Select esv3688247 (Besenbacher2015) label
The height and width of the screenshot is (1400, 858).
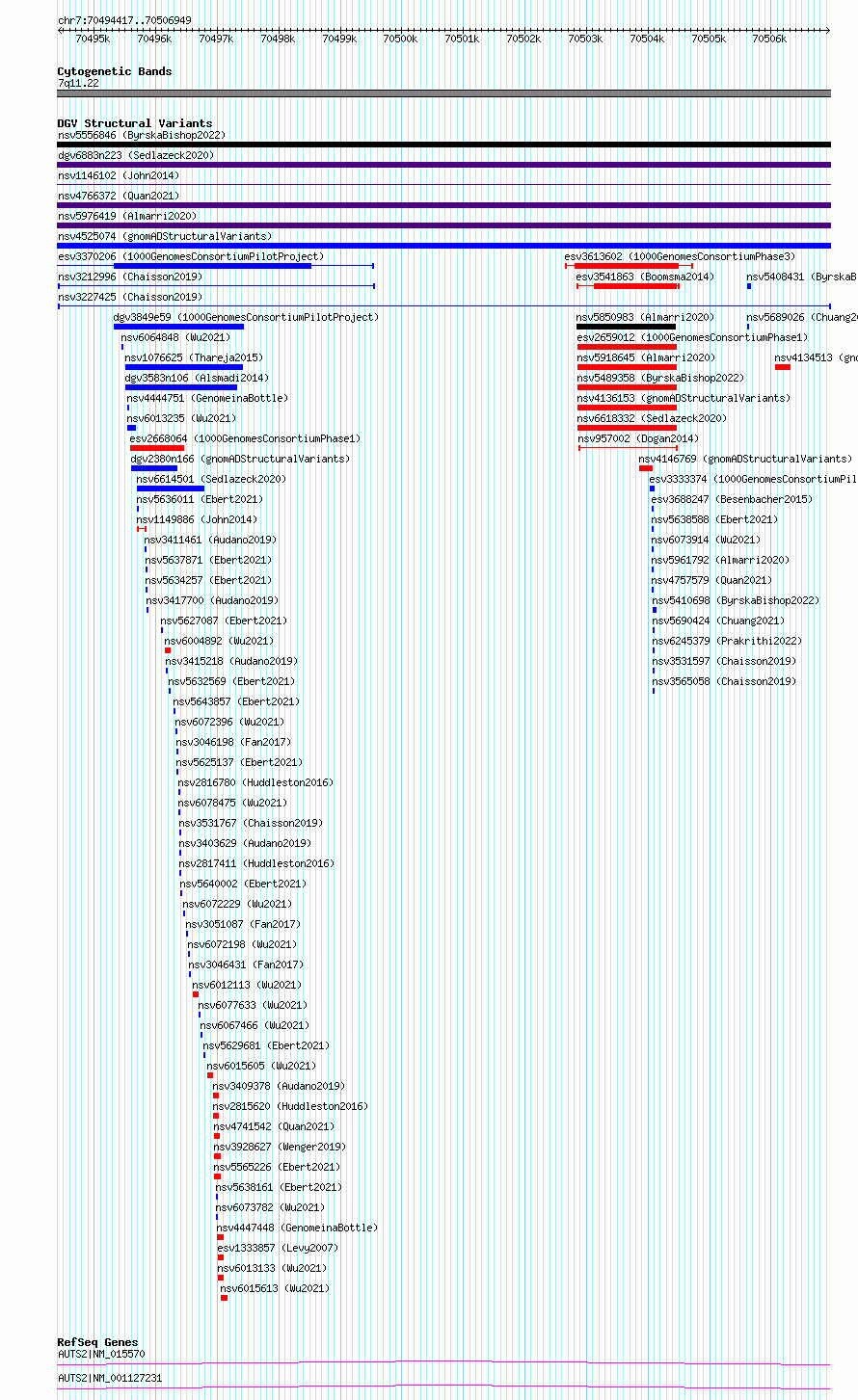732,499
